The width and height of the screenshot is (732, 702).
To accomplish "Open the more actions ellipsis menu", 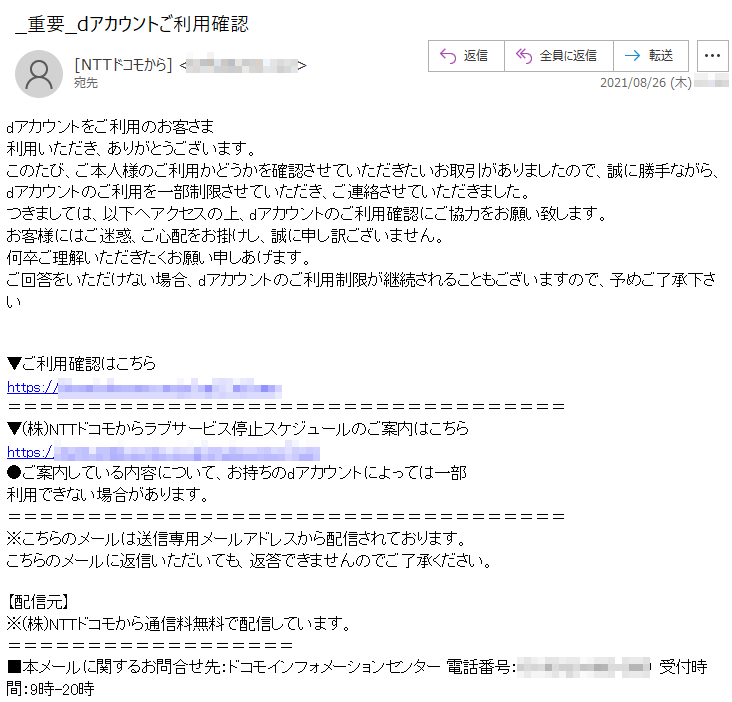I will tap(712, 56).
